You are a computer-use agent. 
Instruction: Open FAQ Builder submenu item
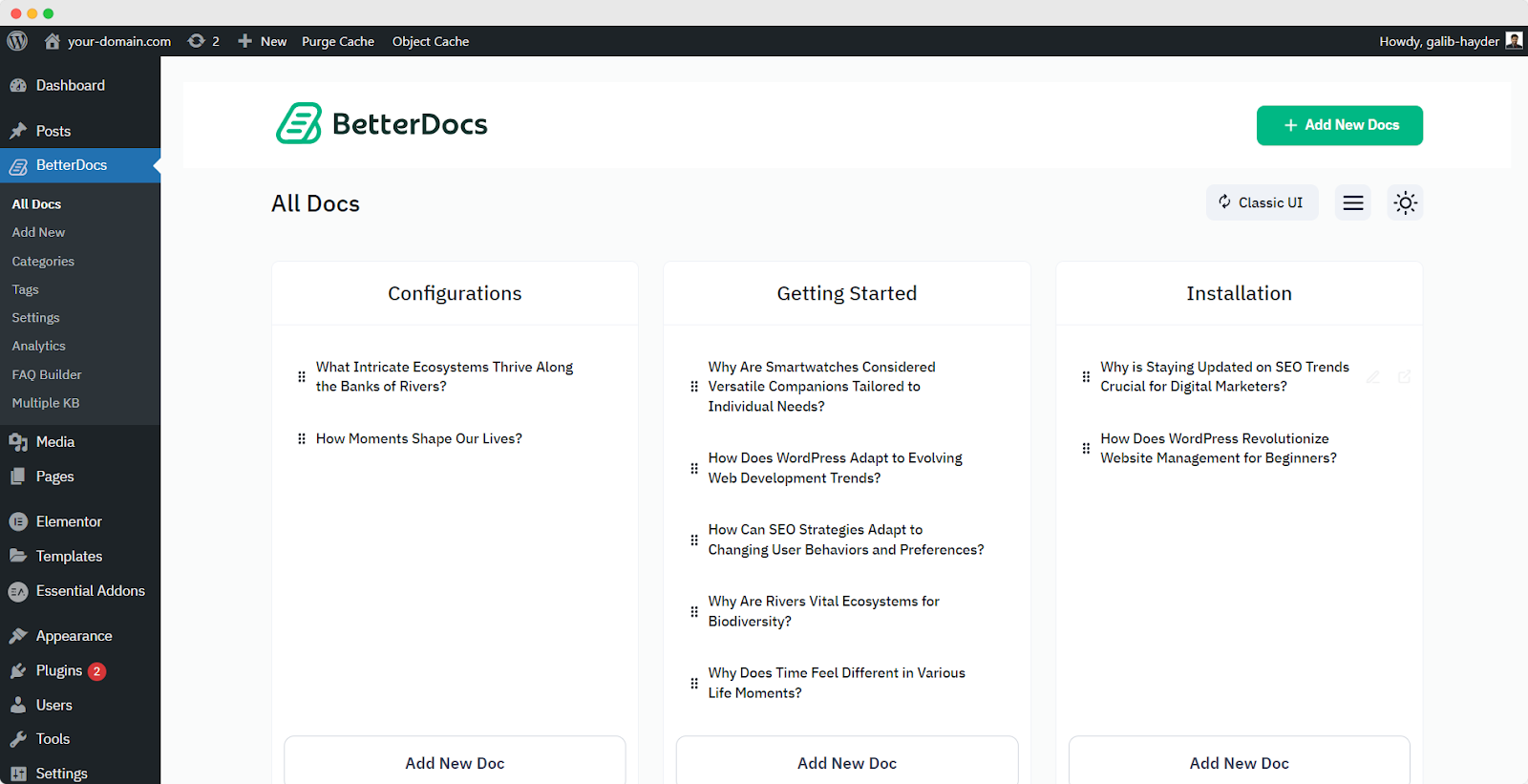[47, 374]
